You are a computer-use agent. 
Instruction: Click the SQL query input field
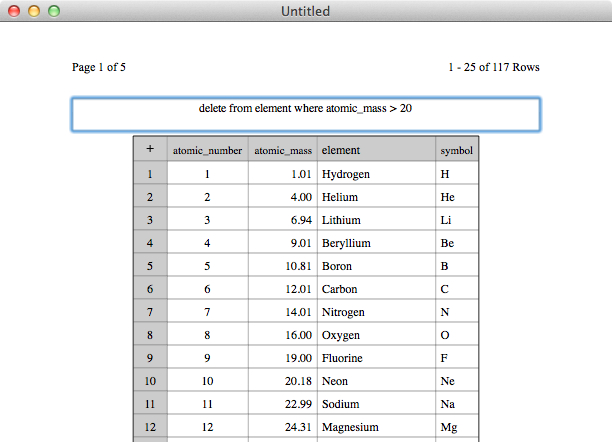306,115
